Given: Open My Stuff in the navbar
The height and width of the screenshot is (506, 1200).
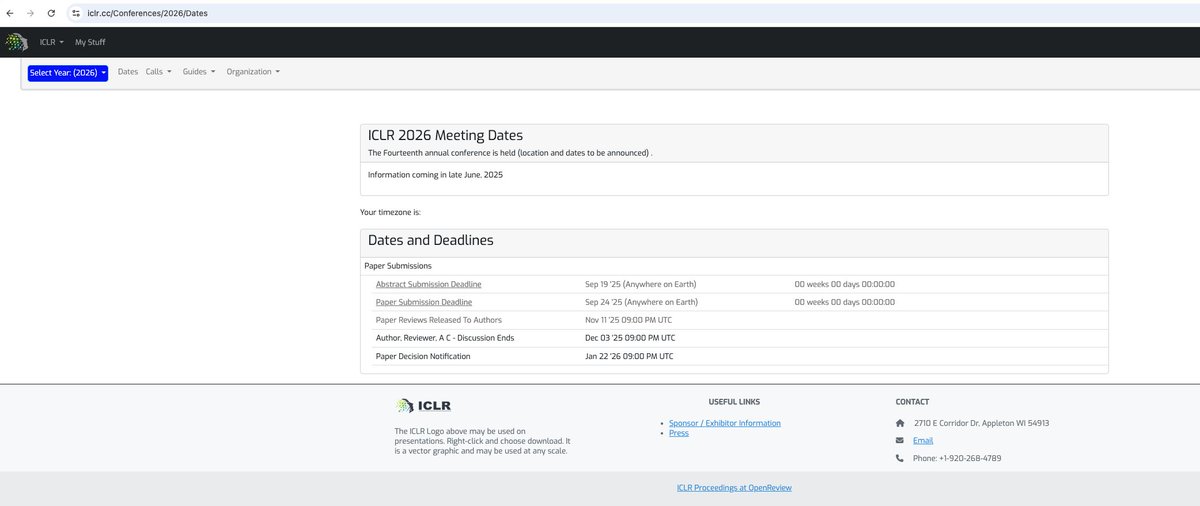Looking at the screenshot, I should 90,42.
